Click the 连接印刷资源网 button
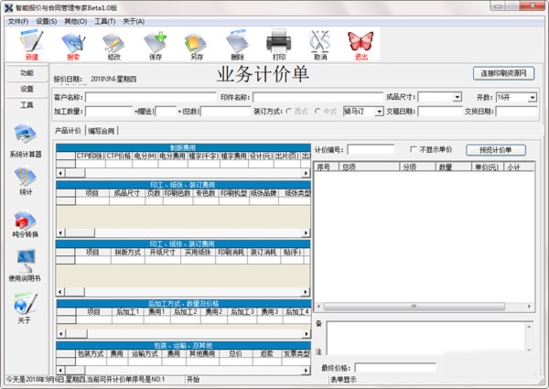 (503, 73)
